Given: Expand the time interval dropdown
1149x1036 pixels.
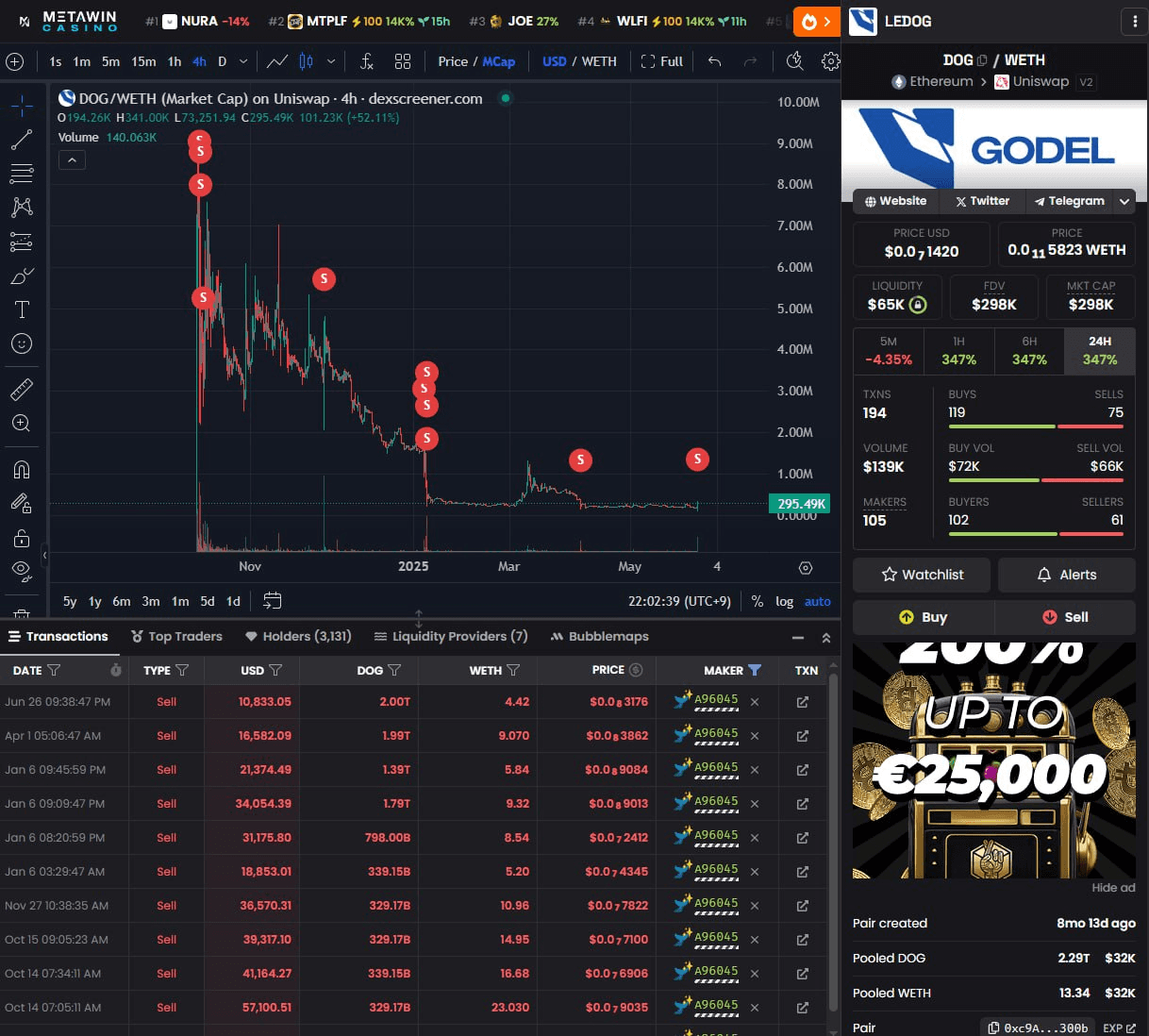Looking at the screenshot, I should point(243,61).
